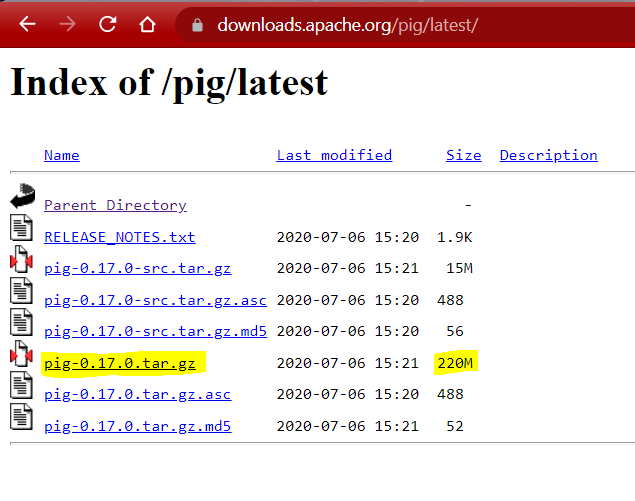This screenshot has height=501, width=635.
Task: Click the 15M size value
Action: pyautogui.click(x=460, y=268)
